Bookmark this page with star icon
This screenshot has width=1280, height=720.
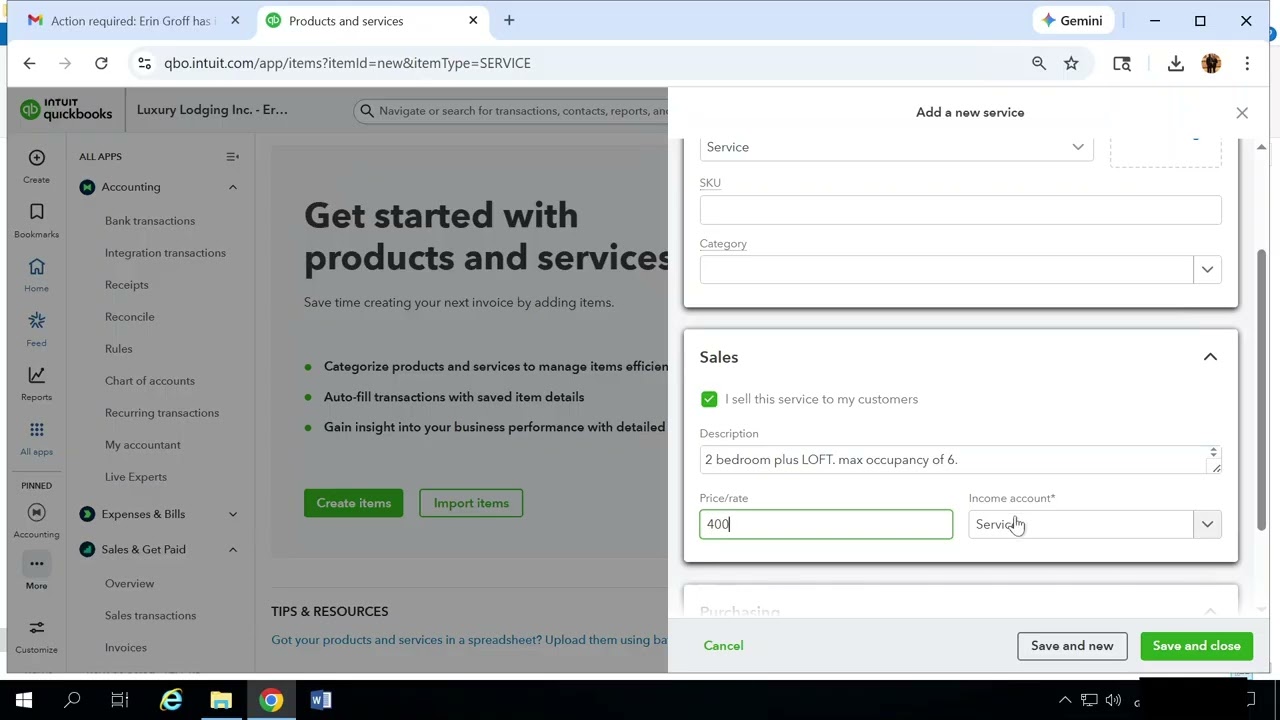(1071, 63)
